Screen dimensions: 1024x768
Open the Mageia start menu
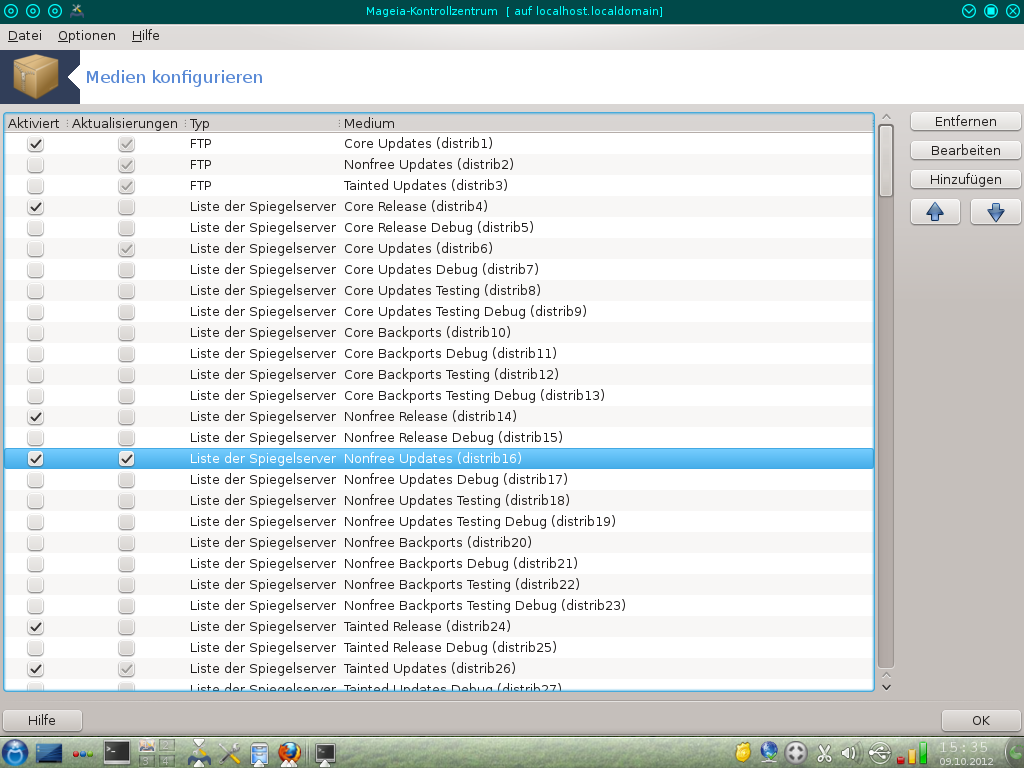(15, 752)
